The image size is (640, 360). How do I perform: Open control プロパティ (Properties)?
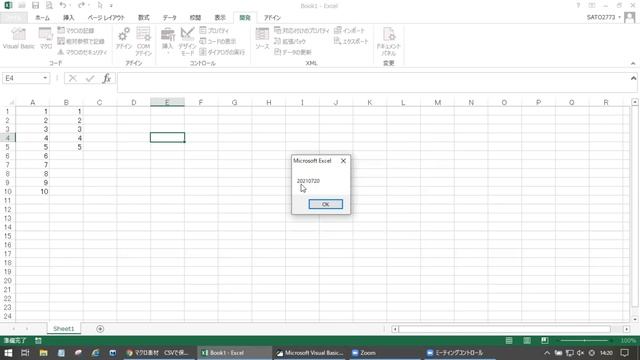point(214,31)
